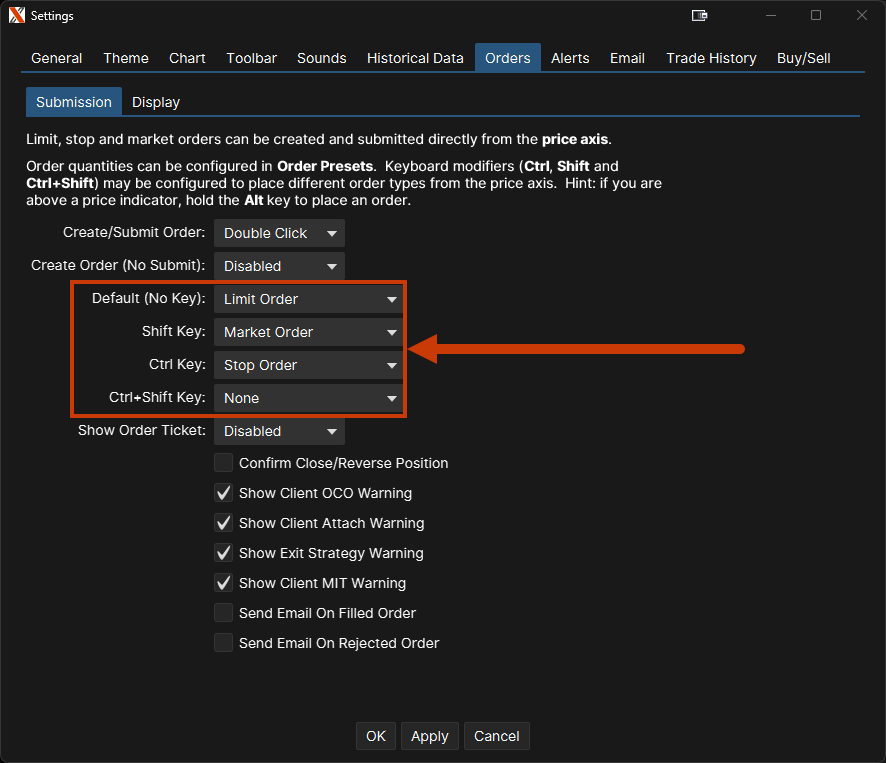
Task: Go to the Trade History tab
Action: coord(711,58)
